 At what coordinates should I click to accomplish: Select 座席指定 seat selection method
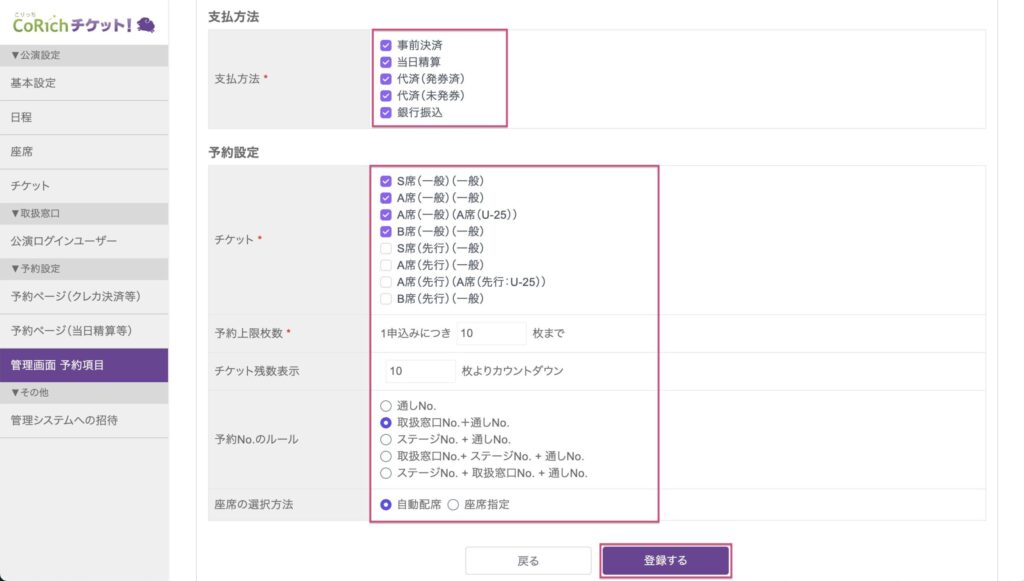click(455, 505)
